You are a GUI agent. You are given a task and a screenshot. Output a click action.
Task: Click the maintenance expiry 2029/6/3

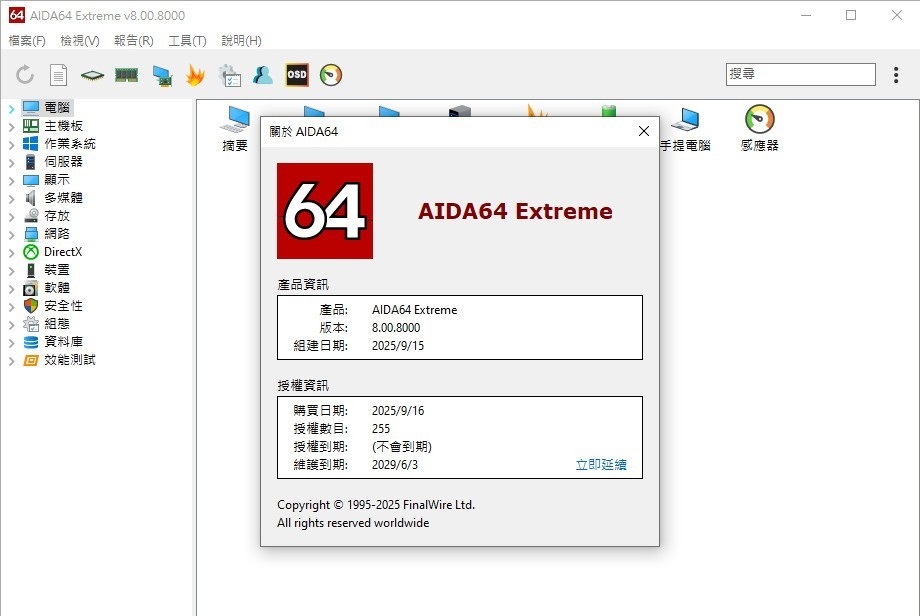pos(395,465)
